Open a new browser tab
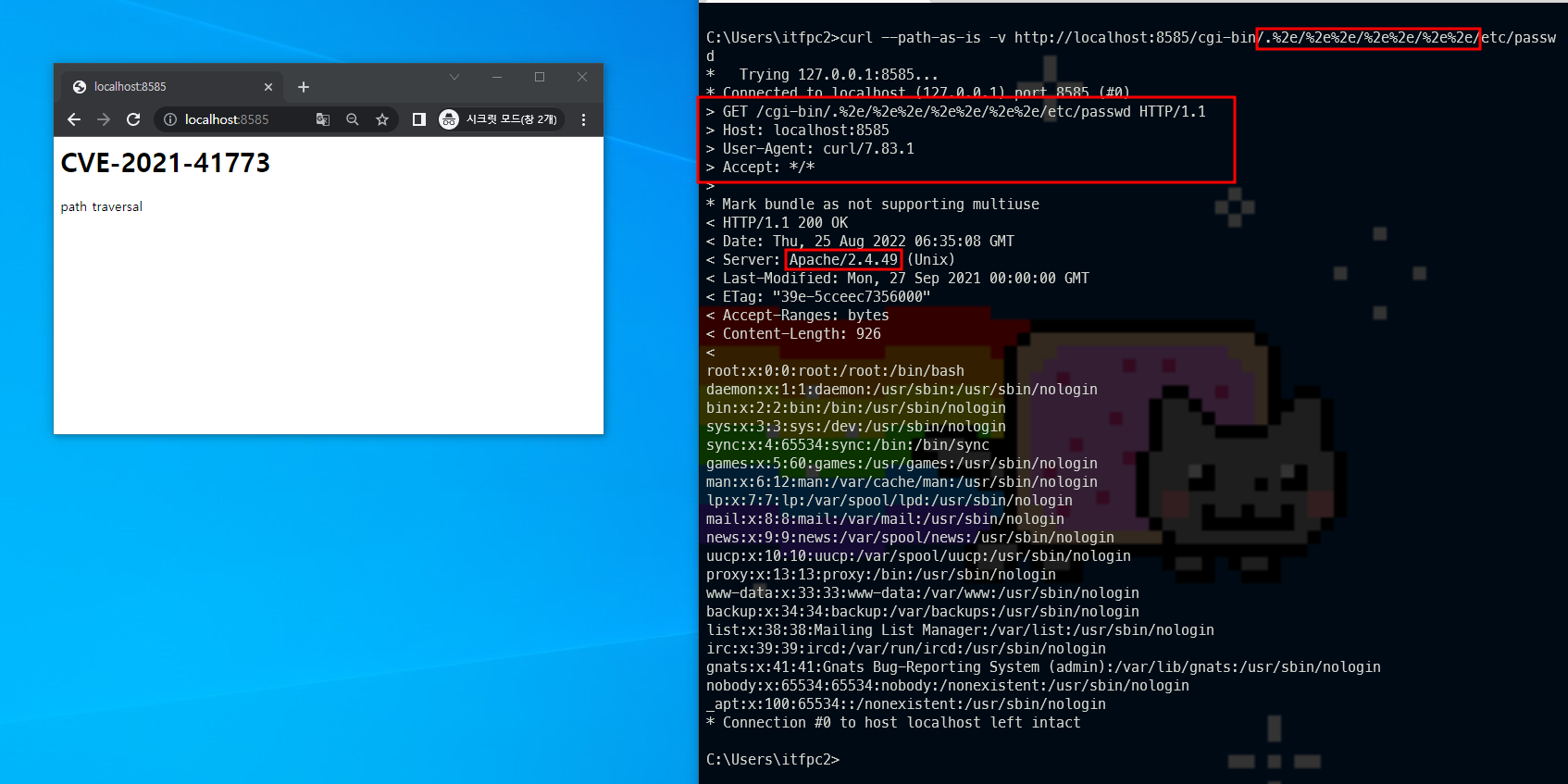Screen dimensions: 1568x784 [x=304, y=87]
